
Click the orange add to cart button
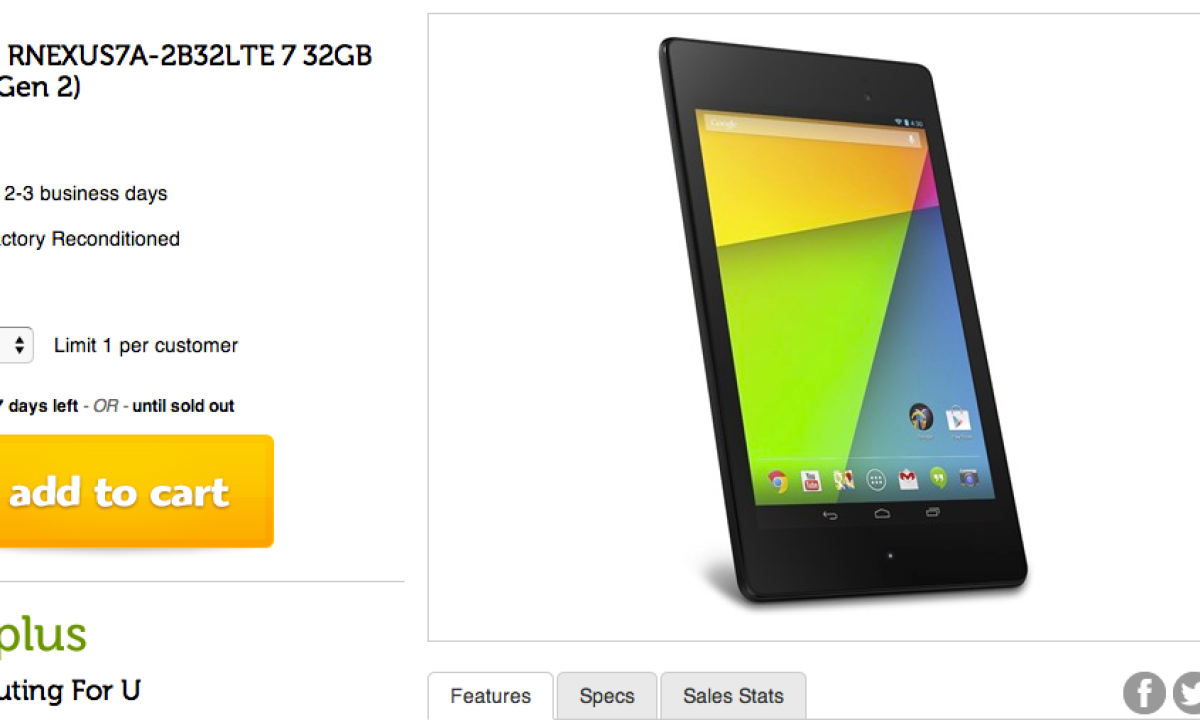[x=137, y=491]
